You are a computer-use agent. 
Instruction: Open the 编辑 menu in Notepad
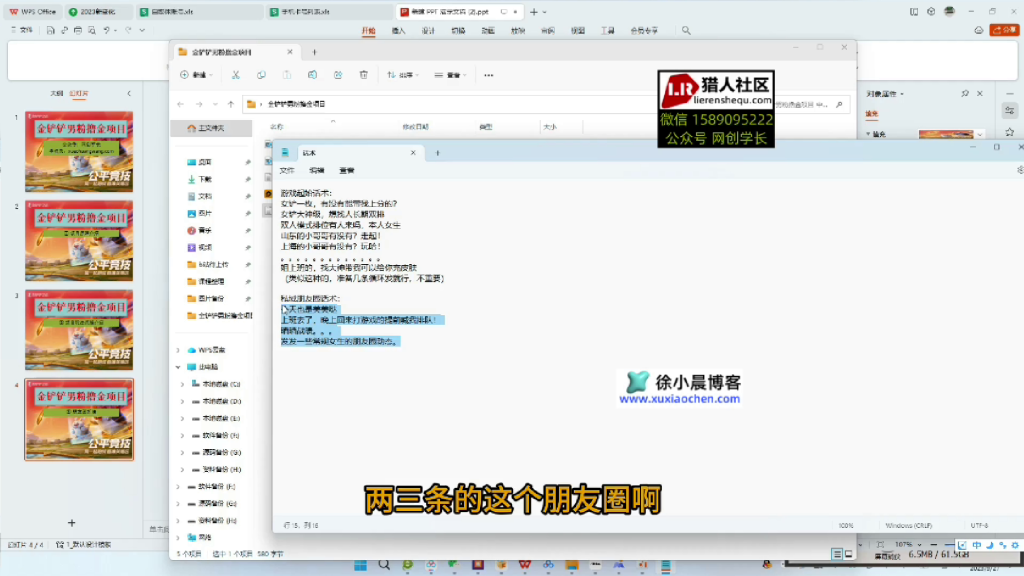(317, 170)
